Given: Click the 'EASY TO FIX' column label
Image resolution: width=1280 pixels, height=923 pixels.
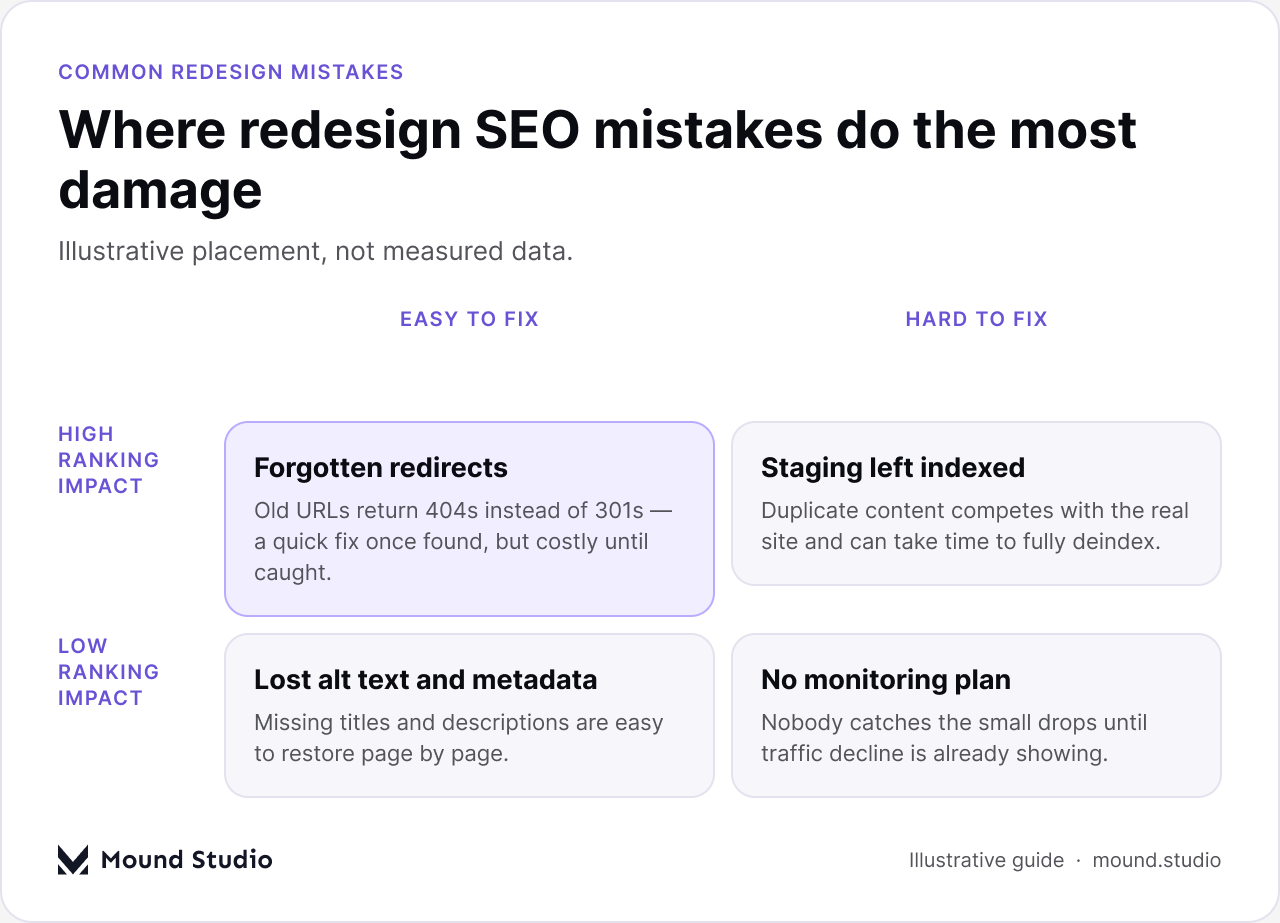Looking at the screenshot, I should point(469,319).
